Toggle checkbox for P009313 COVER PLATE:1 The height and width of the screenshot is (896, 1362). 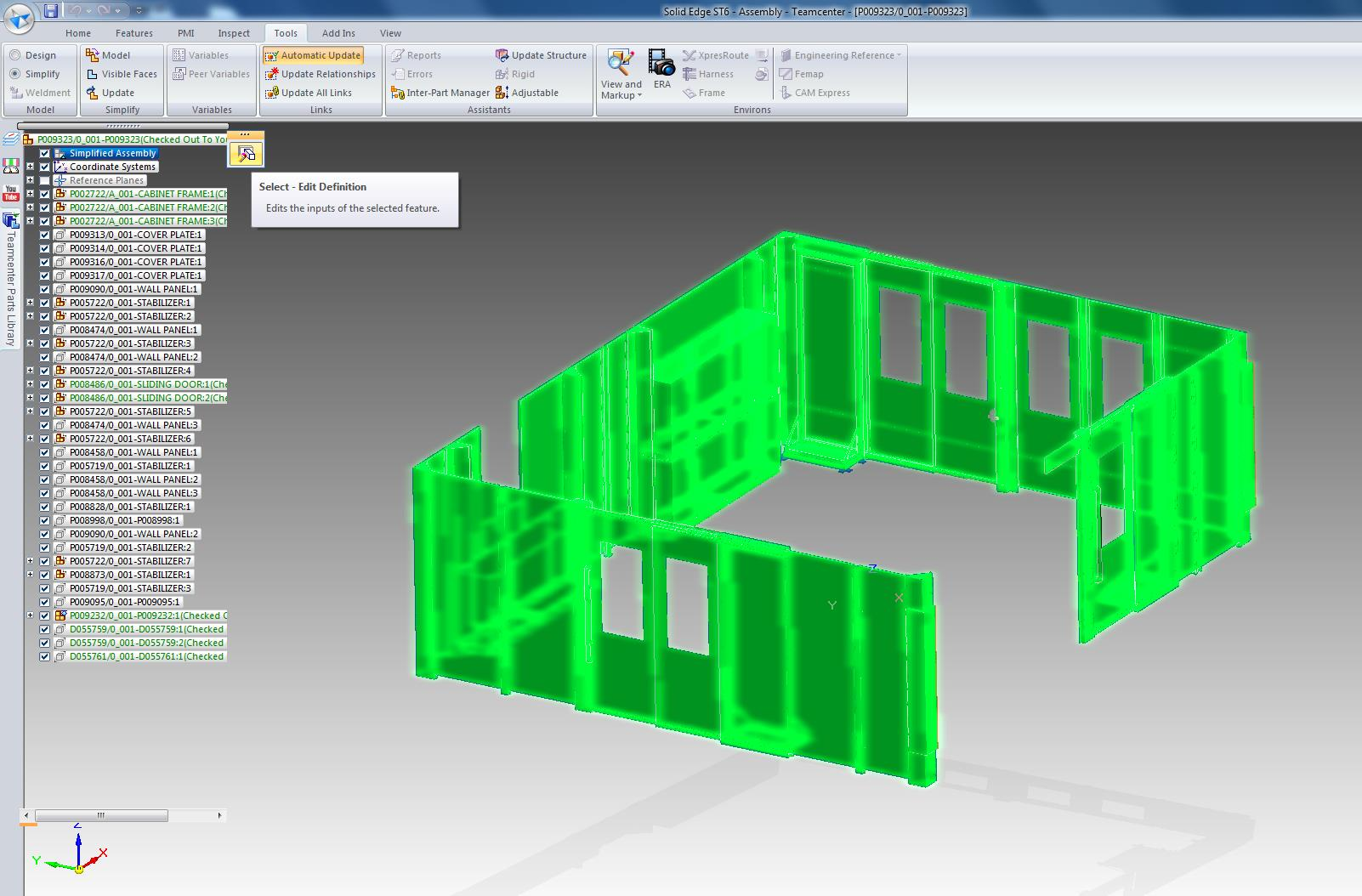pos(45,235)
